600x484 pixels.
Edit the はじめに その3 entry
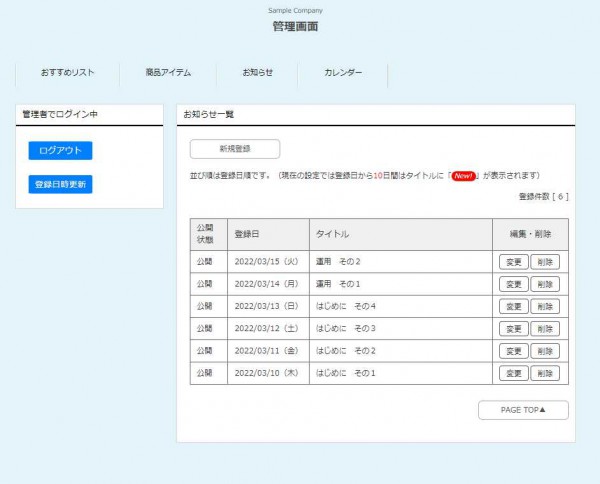pos(513,328)
